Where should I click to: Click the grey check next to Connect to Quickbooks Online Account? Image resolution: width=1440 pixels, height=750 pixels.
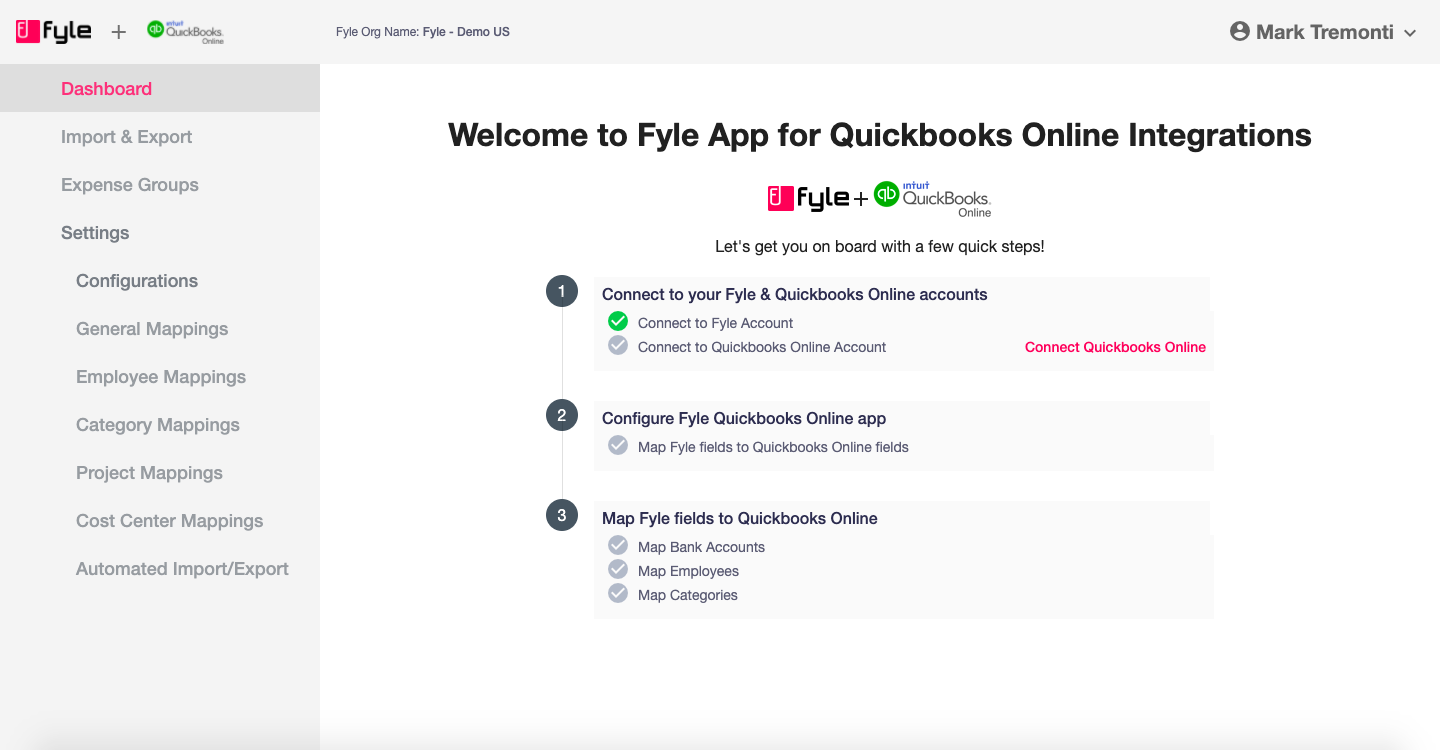coord(618,345)
